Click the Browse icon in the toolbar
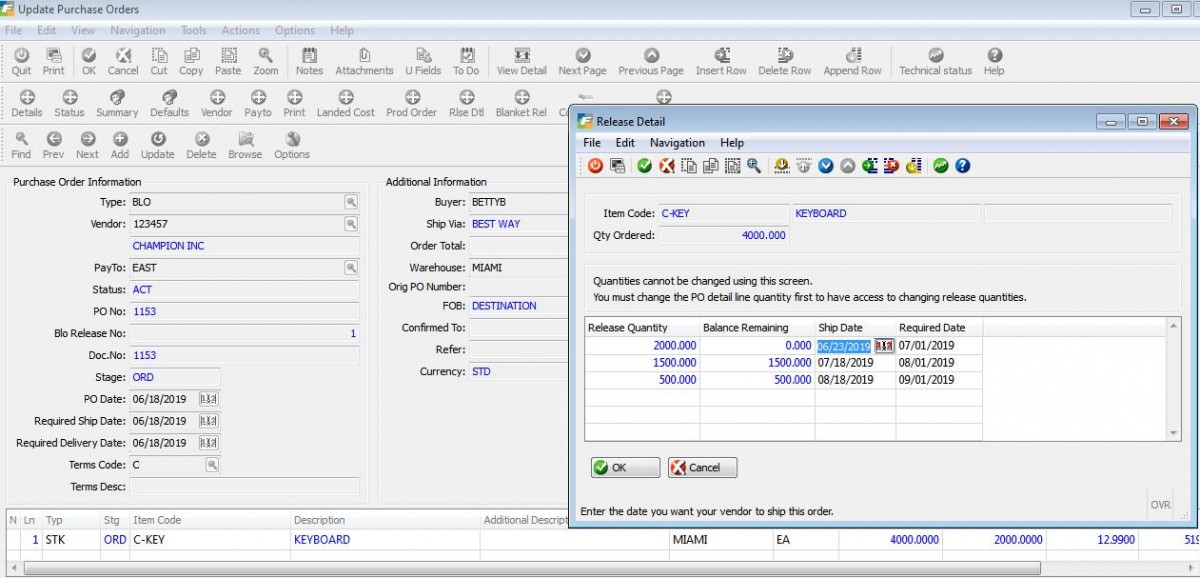The width and height of the screenshot is (1200, 578). click(244, 145)
